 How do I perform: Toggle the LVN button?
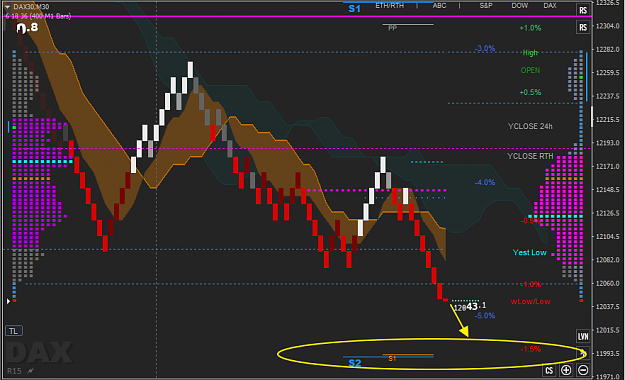[583, 337]
